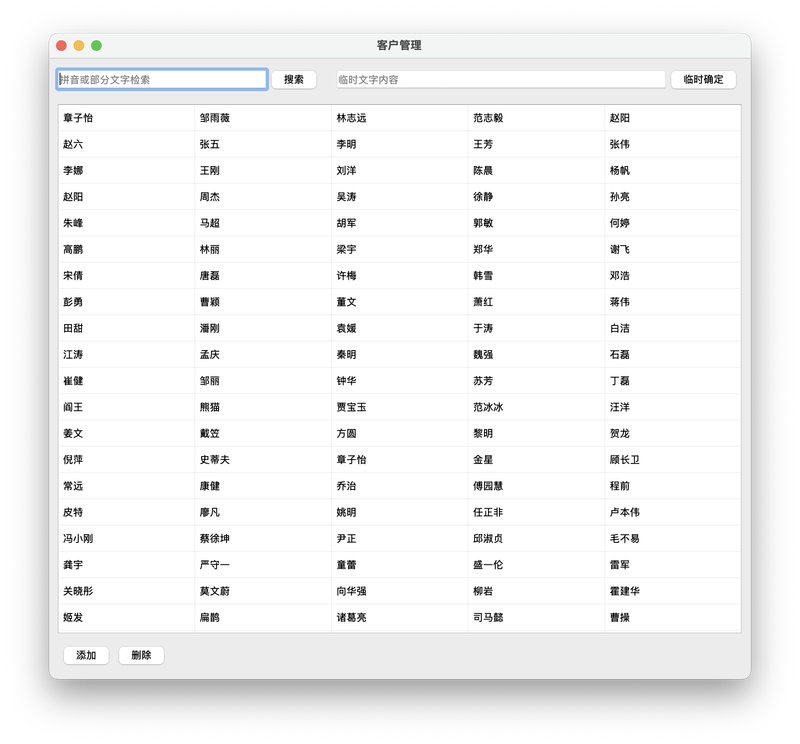
Task: Click the 添加 button
Action: tap(86, 655)
